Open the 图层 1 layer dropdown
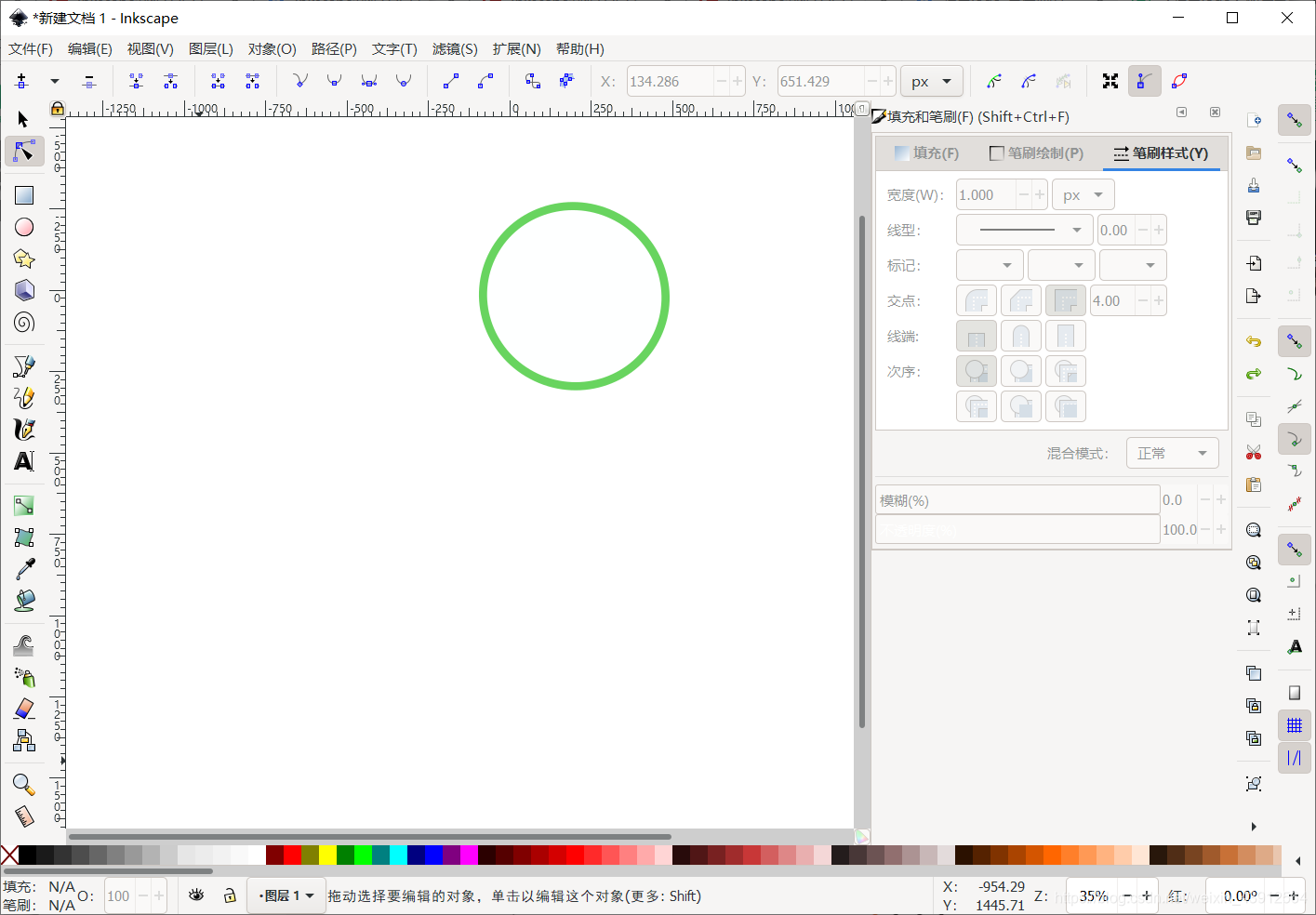The height and width of the screenshot is (915, 1316). click(286, 895)
